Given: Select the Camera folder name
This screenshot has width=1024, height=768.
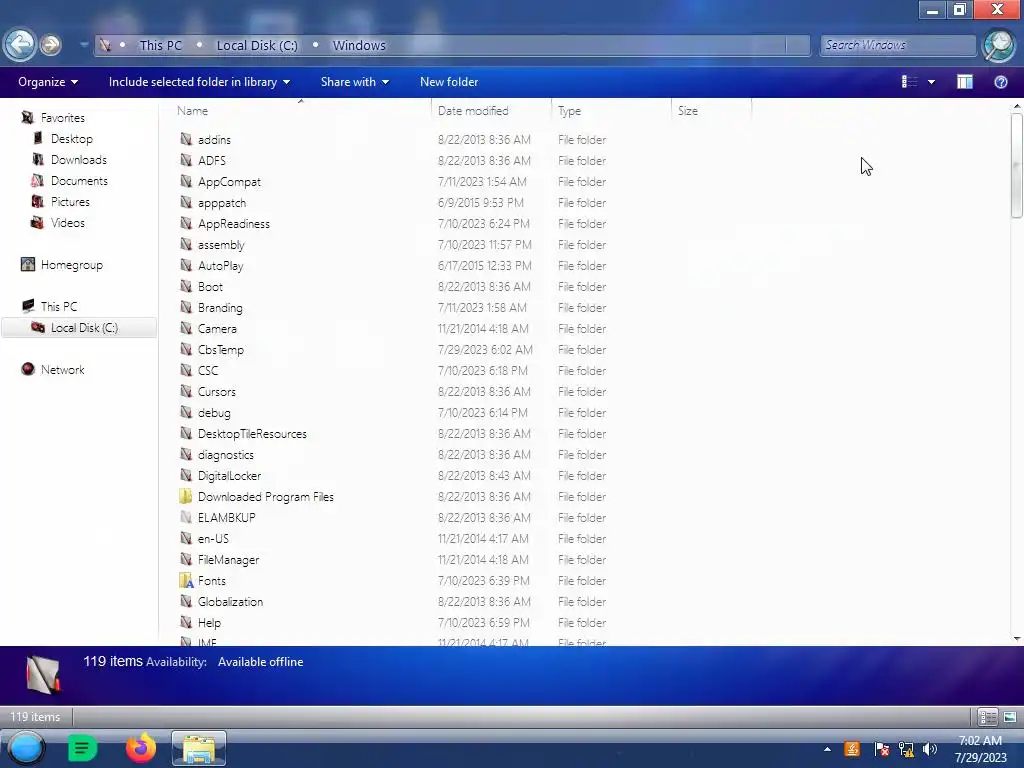Looking at the screenshot, I should 217,328.
